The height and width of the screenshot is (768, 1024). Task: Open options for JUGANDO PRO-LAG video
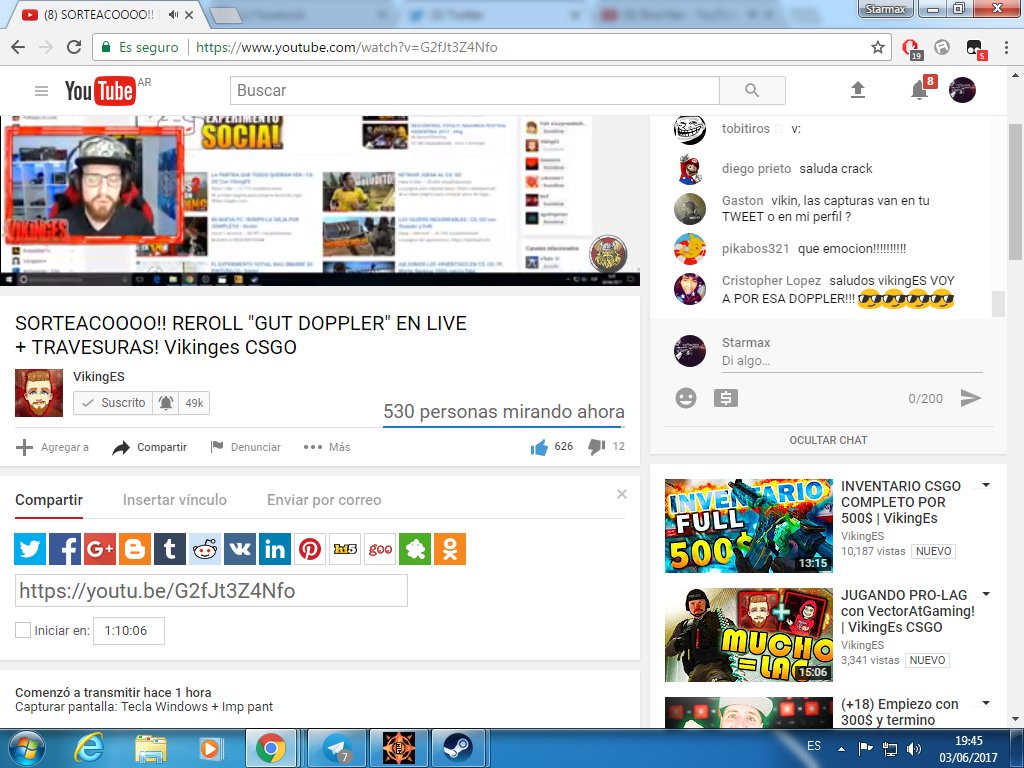986,594
